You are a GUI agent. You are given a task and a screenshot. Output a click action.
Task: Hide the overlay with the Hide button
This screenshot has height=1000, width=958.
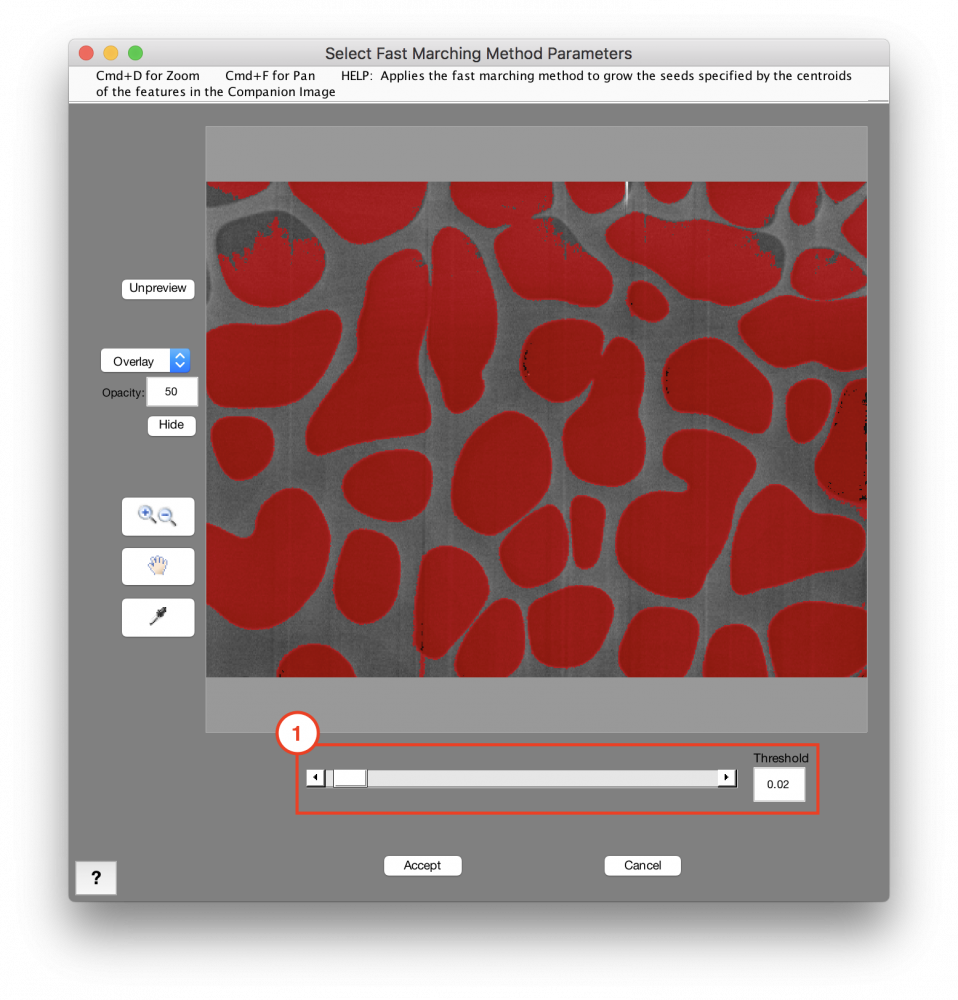click(x=171, y=425)
